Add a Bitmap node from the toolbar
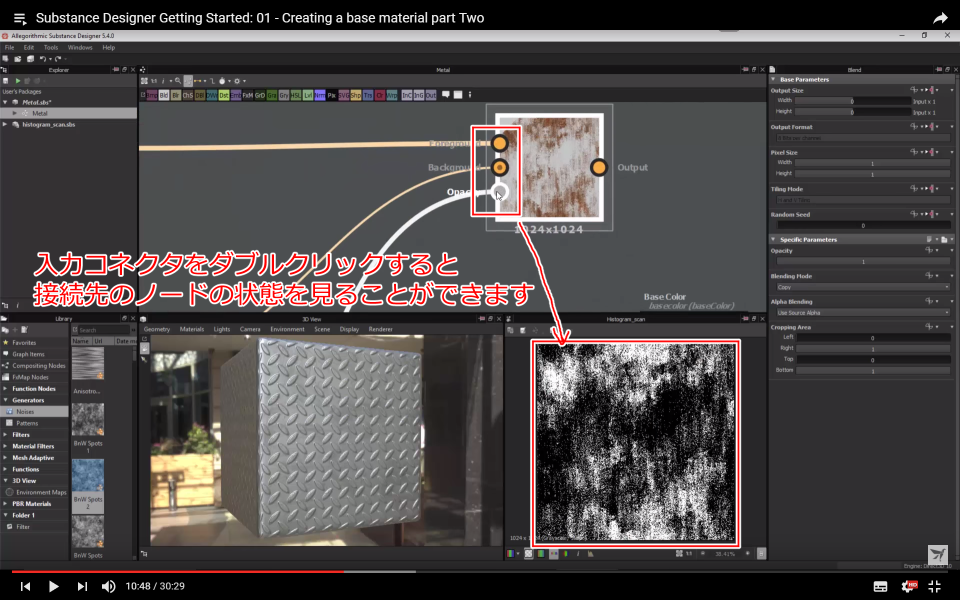Image resolution: width=960 pixels, height=600 pixels. (151, 95)
